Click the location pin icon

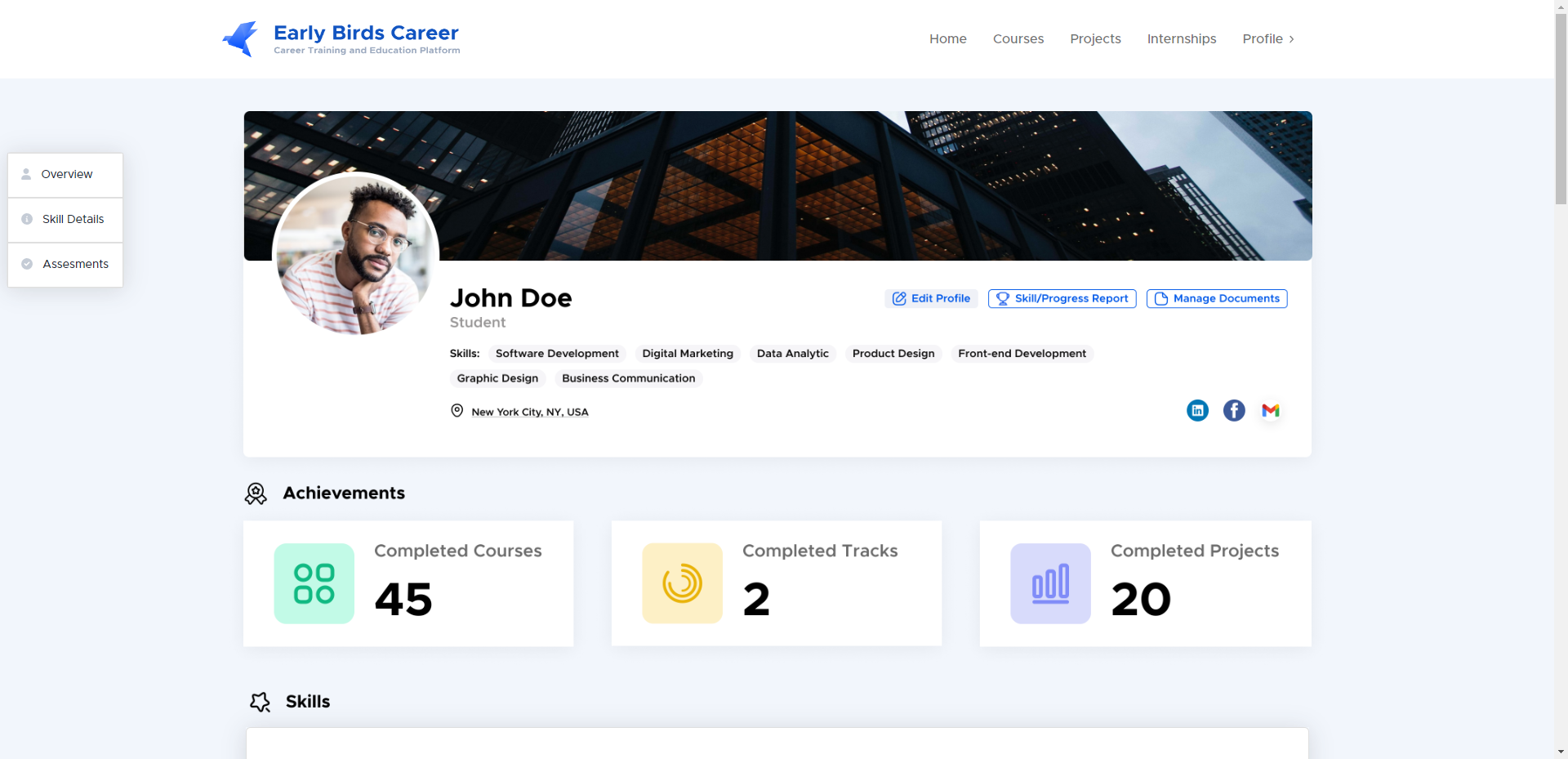pyautogui.click(x=457, y=410)
